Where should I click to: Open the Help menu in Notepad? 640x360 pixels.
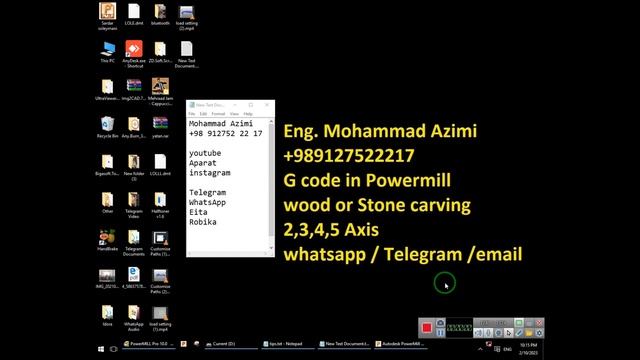[x=248, y=114]
